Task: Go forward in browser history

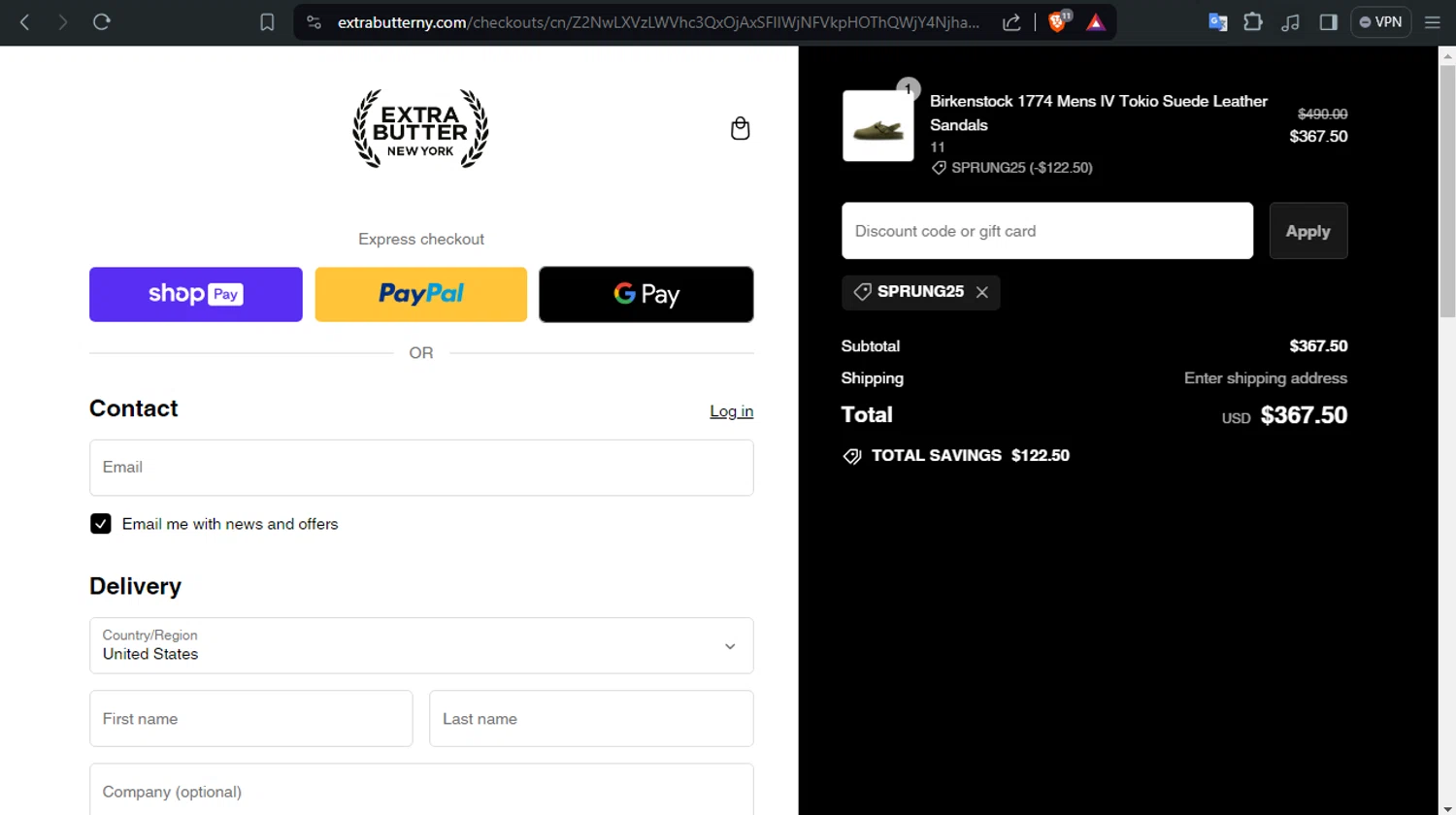Action: tap(63, 21)
